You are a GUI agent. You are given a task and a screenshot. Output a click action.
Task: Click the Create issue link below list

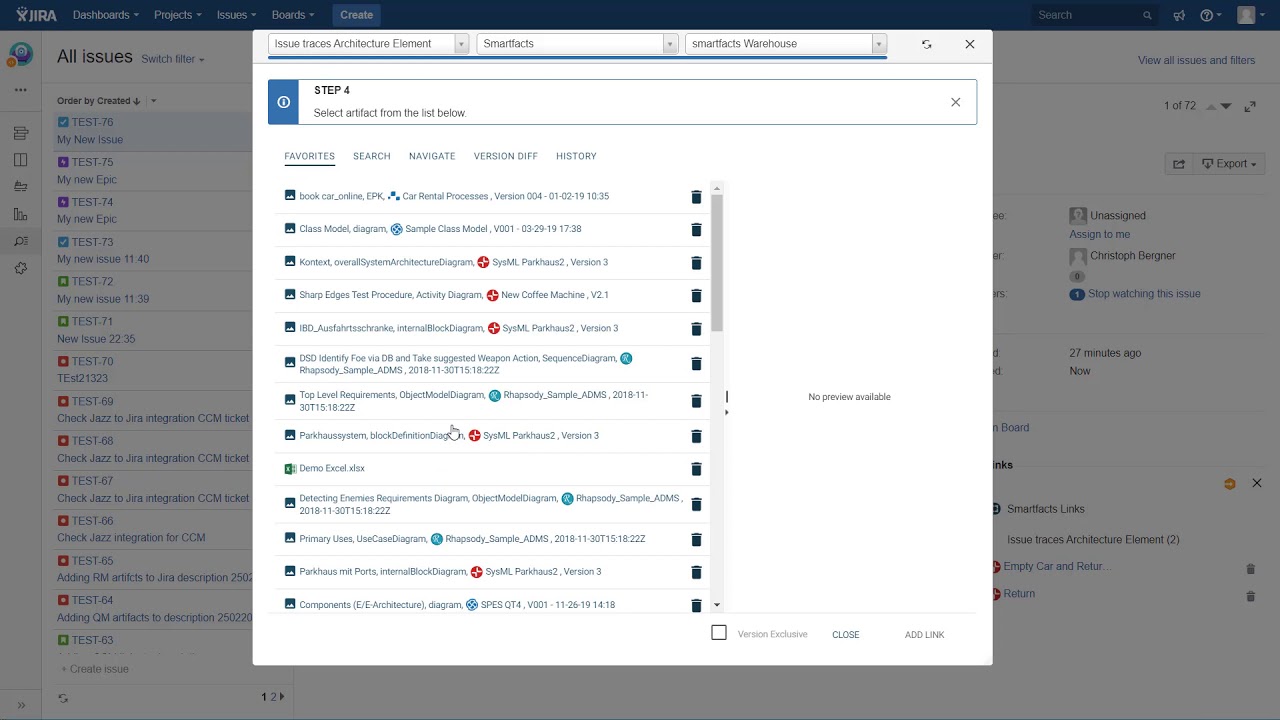pos(95,669)
